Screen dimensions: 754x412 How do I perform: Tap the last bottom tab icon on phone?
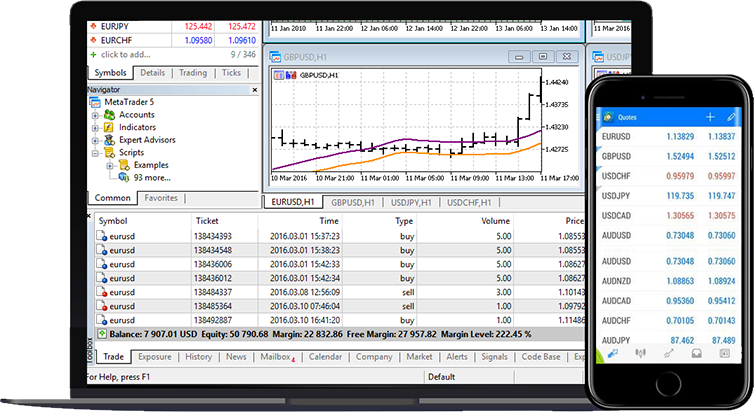click(724, 353)
